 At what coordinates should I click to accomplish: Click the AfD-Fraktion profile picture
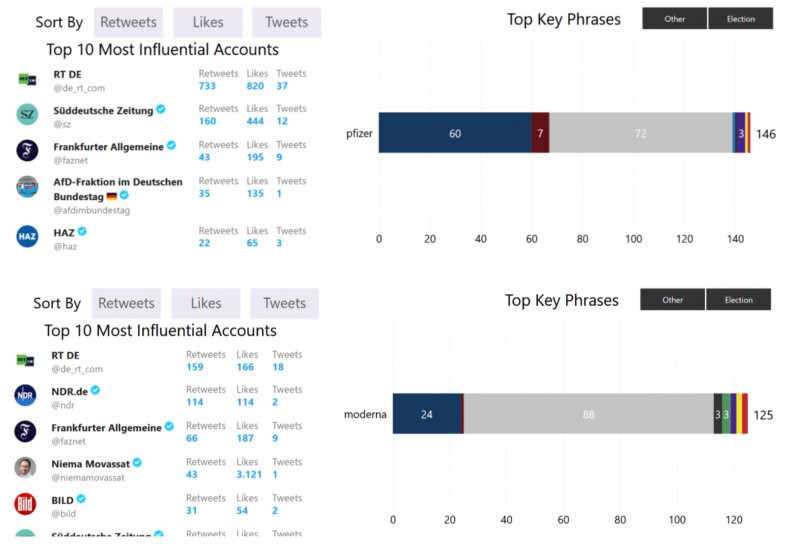[27, 187]
